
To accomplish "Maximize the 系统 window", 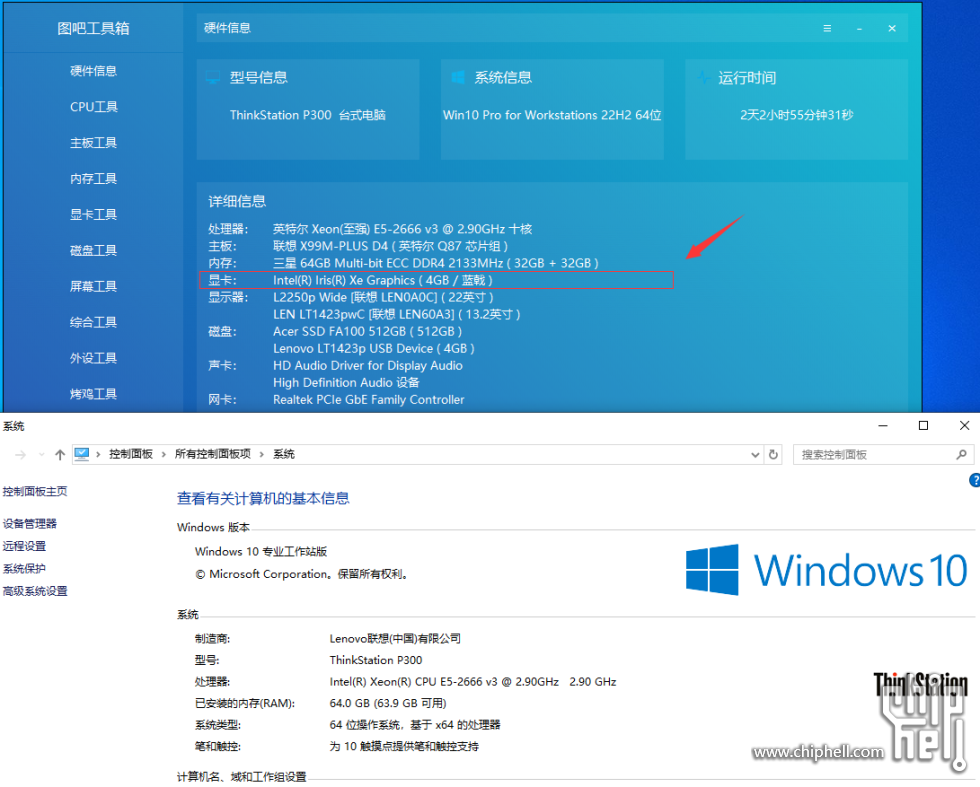I will point(923,426).
